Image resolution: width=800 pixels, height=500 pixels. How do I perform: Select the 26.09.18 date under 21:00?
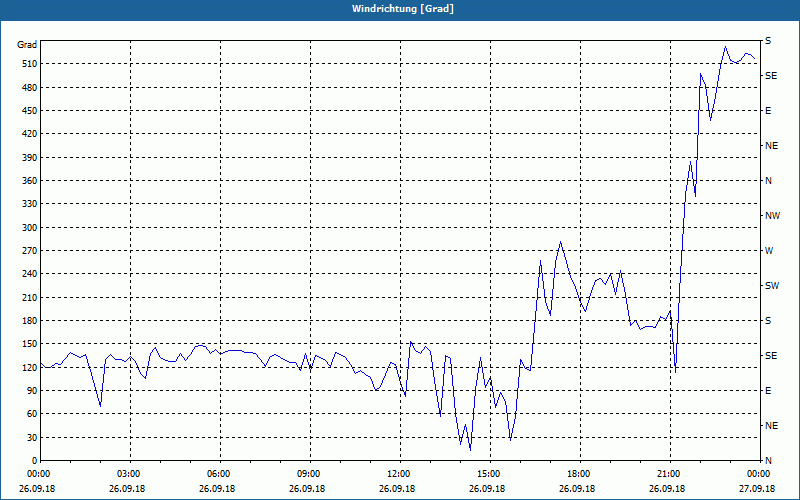(667, 489)
